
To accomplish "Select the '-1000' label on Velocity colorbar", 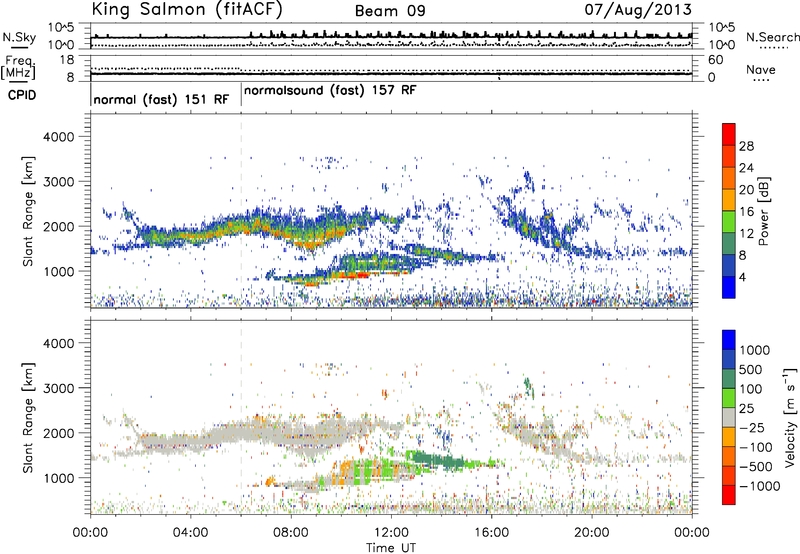I will pos(760,486).
